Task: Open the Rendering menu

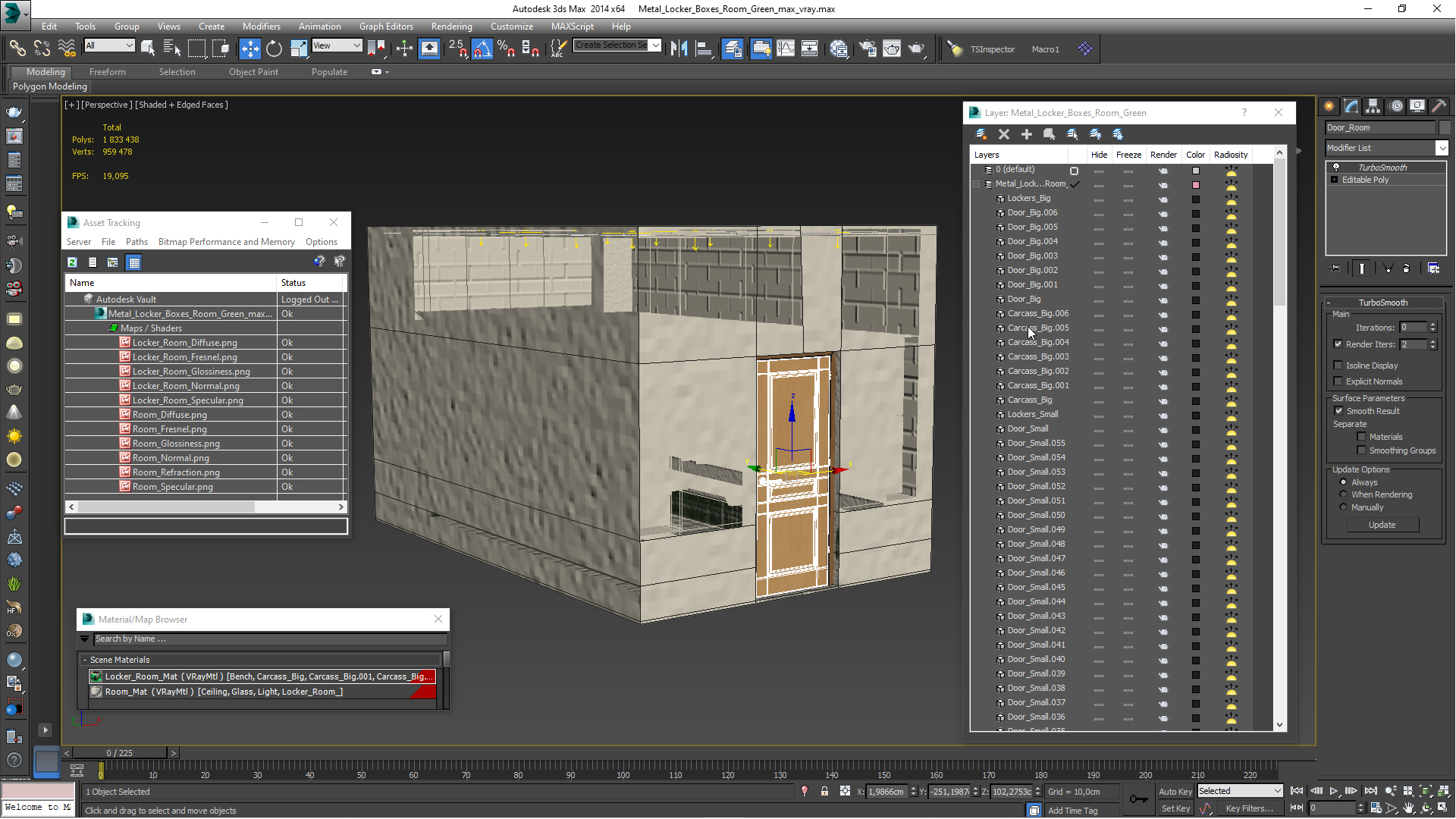Action: point(451,26)
